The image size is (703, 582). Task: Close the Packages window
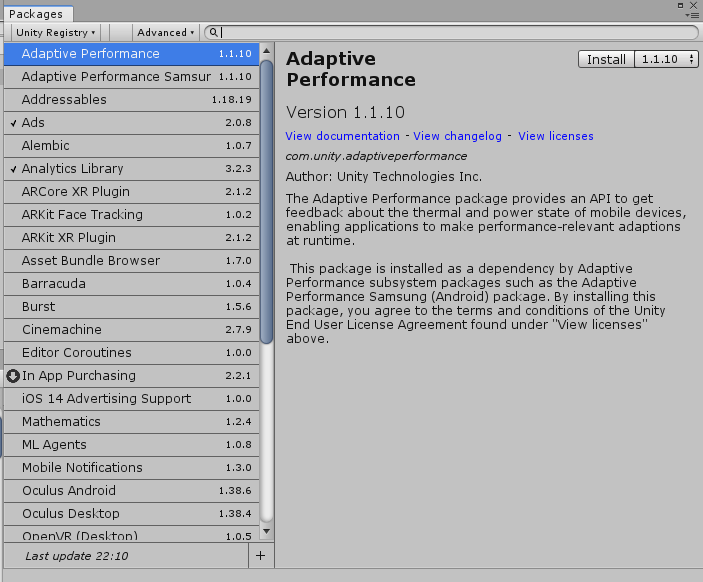pos(694,5)
